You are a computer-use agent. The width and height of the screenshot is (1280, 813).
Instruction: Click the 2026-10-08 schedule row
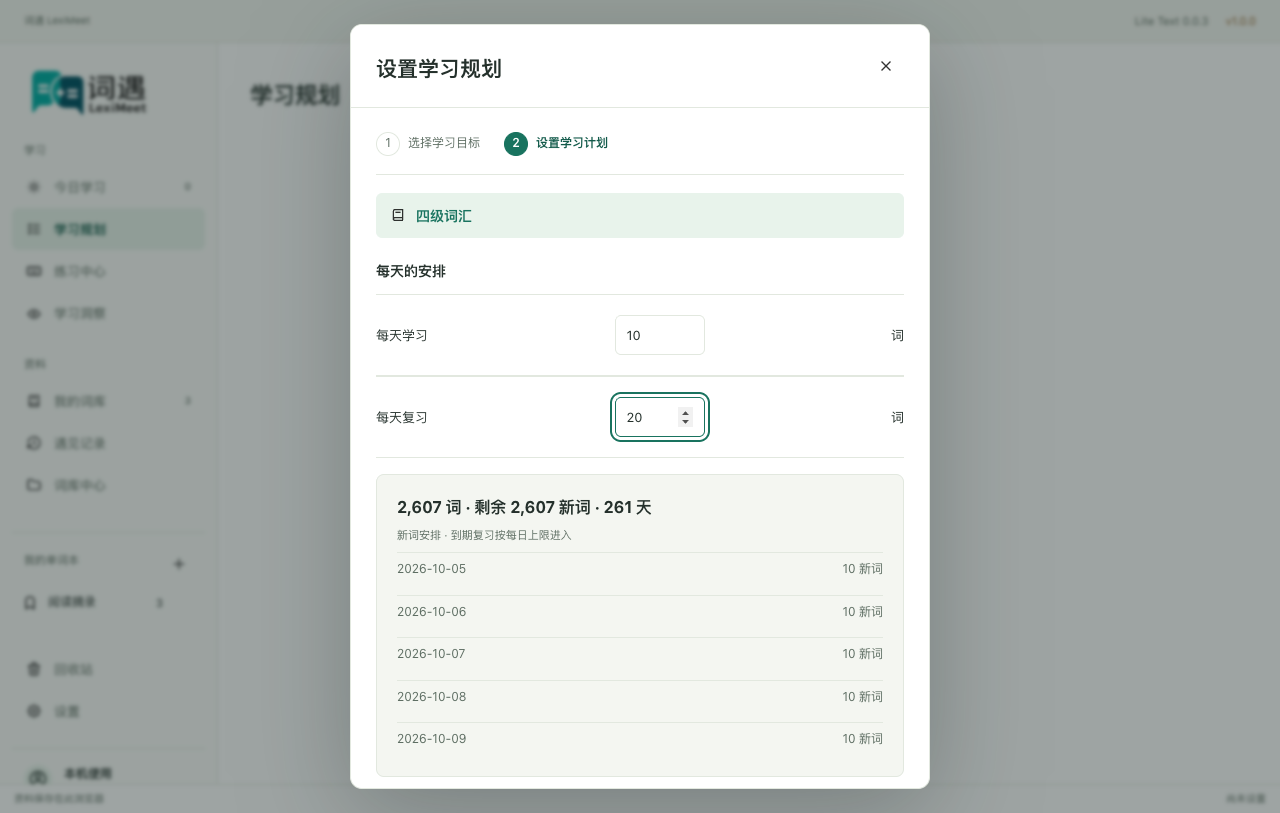tap(640, 697)
